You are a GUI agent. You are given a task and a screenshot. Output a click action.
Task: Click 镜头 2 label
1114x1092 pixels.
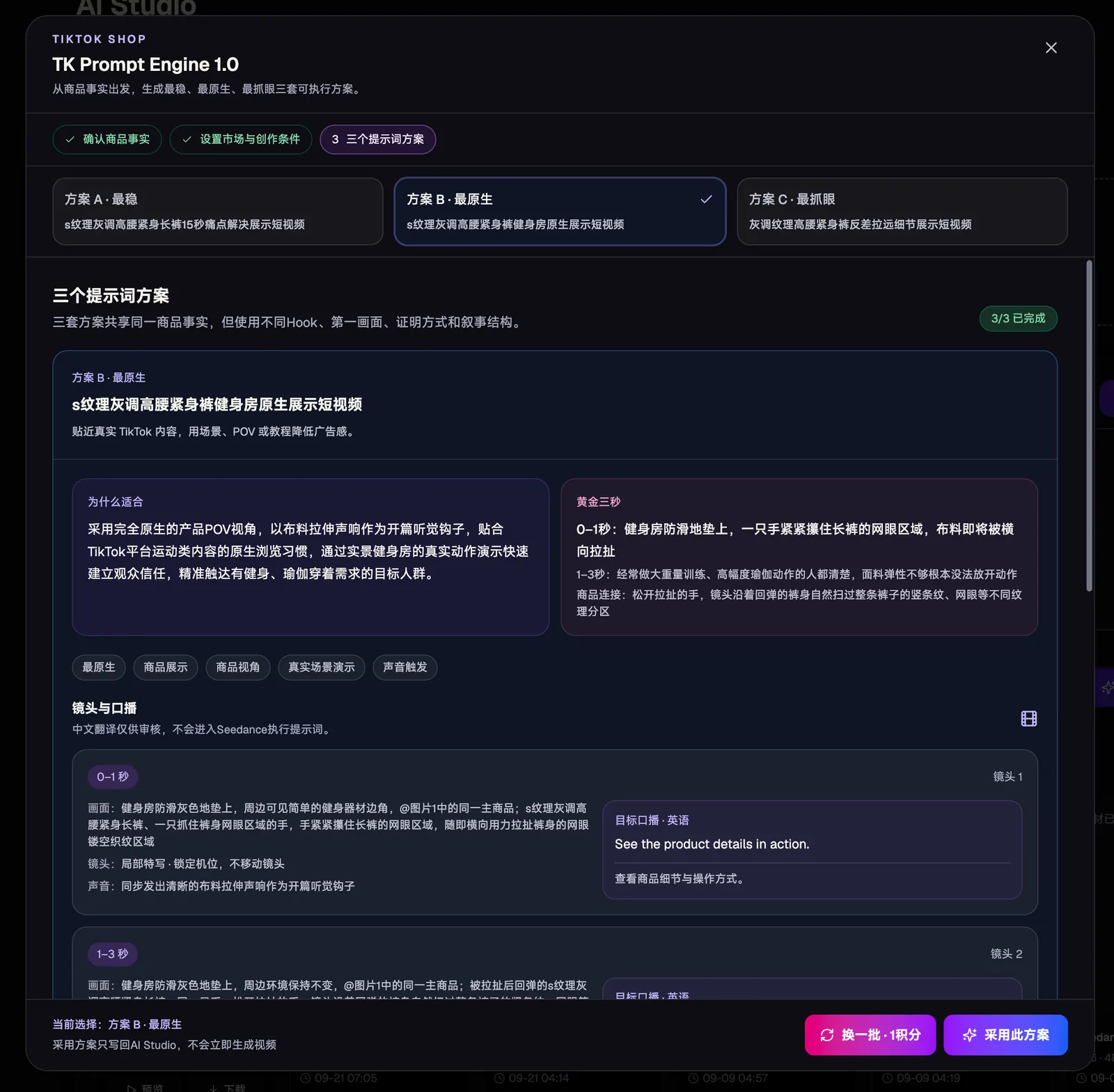tap(1006, 954)
